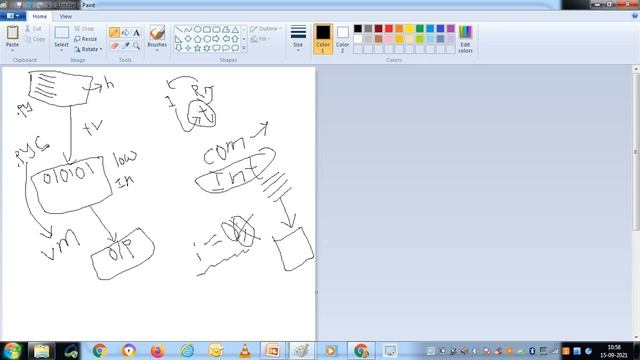The height and width of the screenshot is (360, 640).
Task: Switch to the Home ribbon tab
Action: [x=40, y=16]
